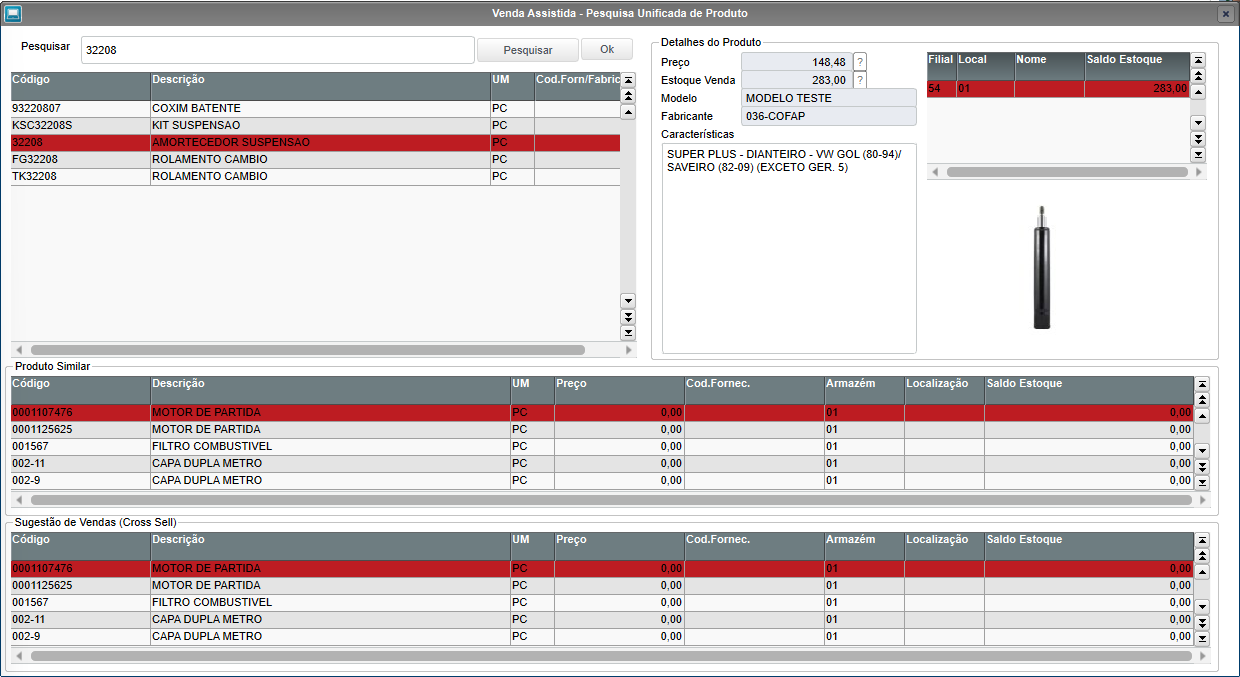
Task: Click into the Pesquisar search text field
Action: coord(278,50)
